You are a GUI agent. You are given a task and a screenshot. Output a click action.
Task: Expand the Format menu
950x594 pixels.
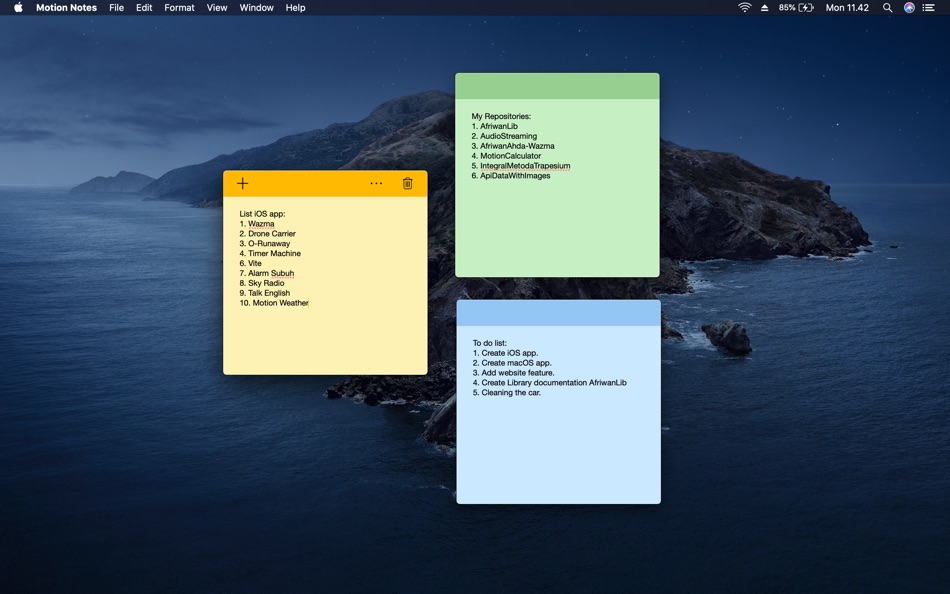pos(179,8)
